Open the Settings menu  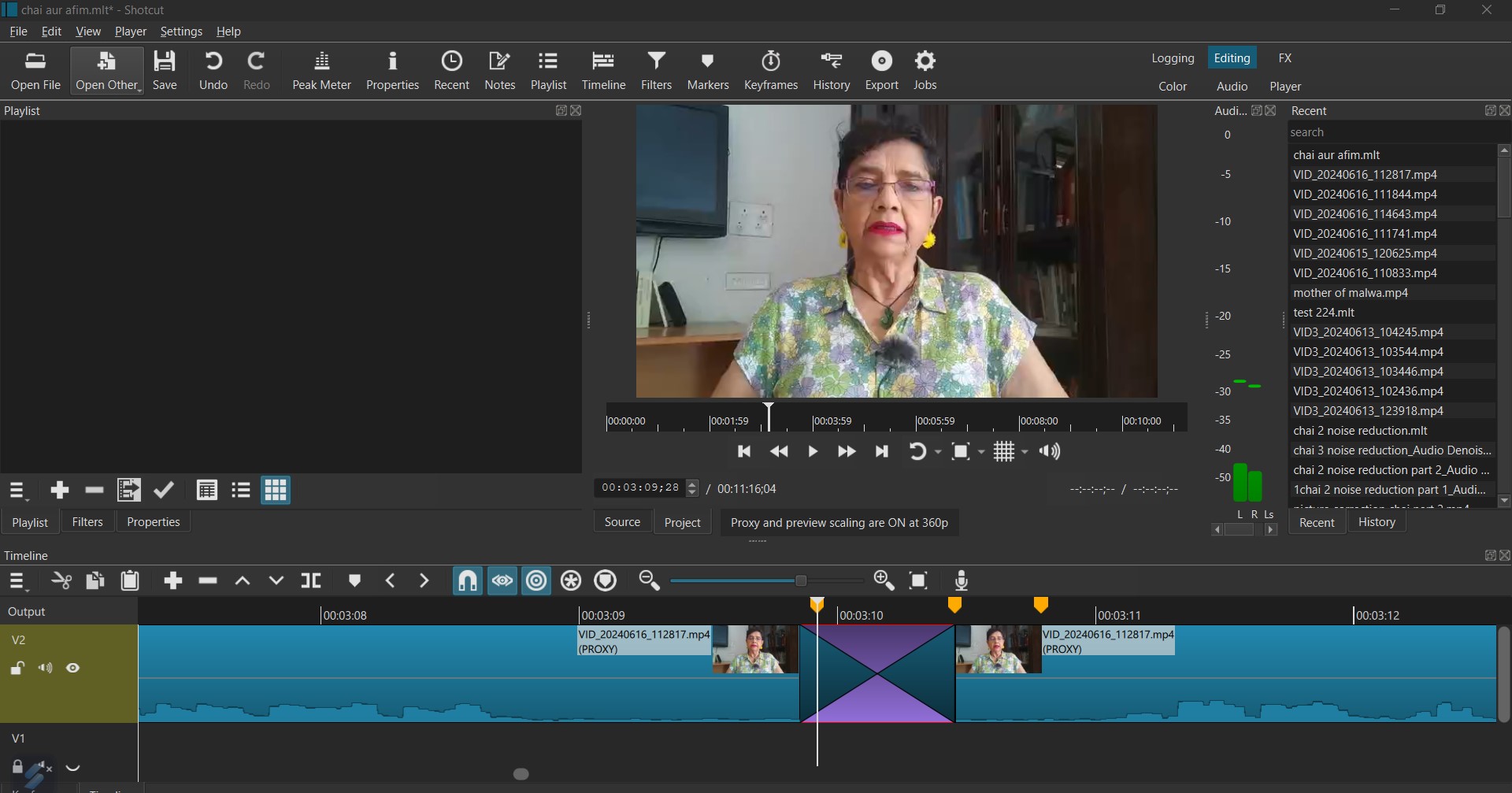coord(181,31)
